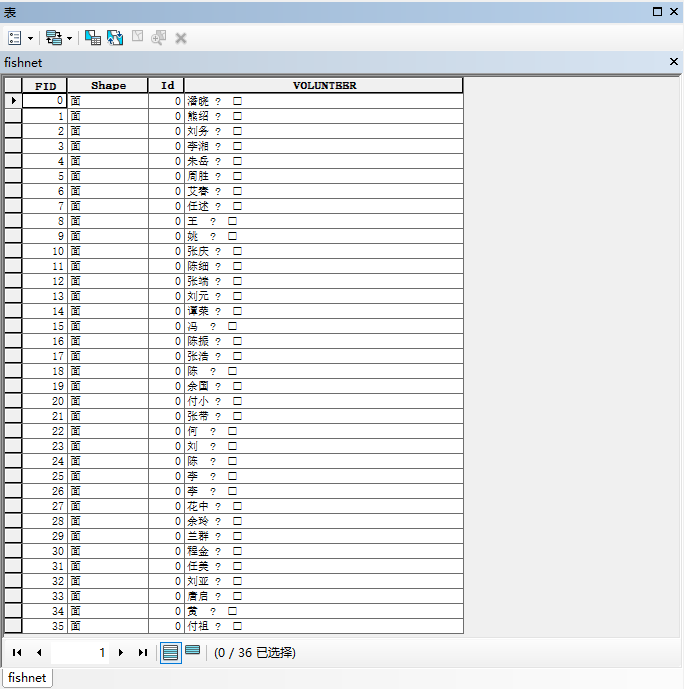Click VOLUNTEER cell in row FID 33
This screenshot has height=689, width=684.
(324, 596)
